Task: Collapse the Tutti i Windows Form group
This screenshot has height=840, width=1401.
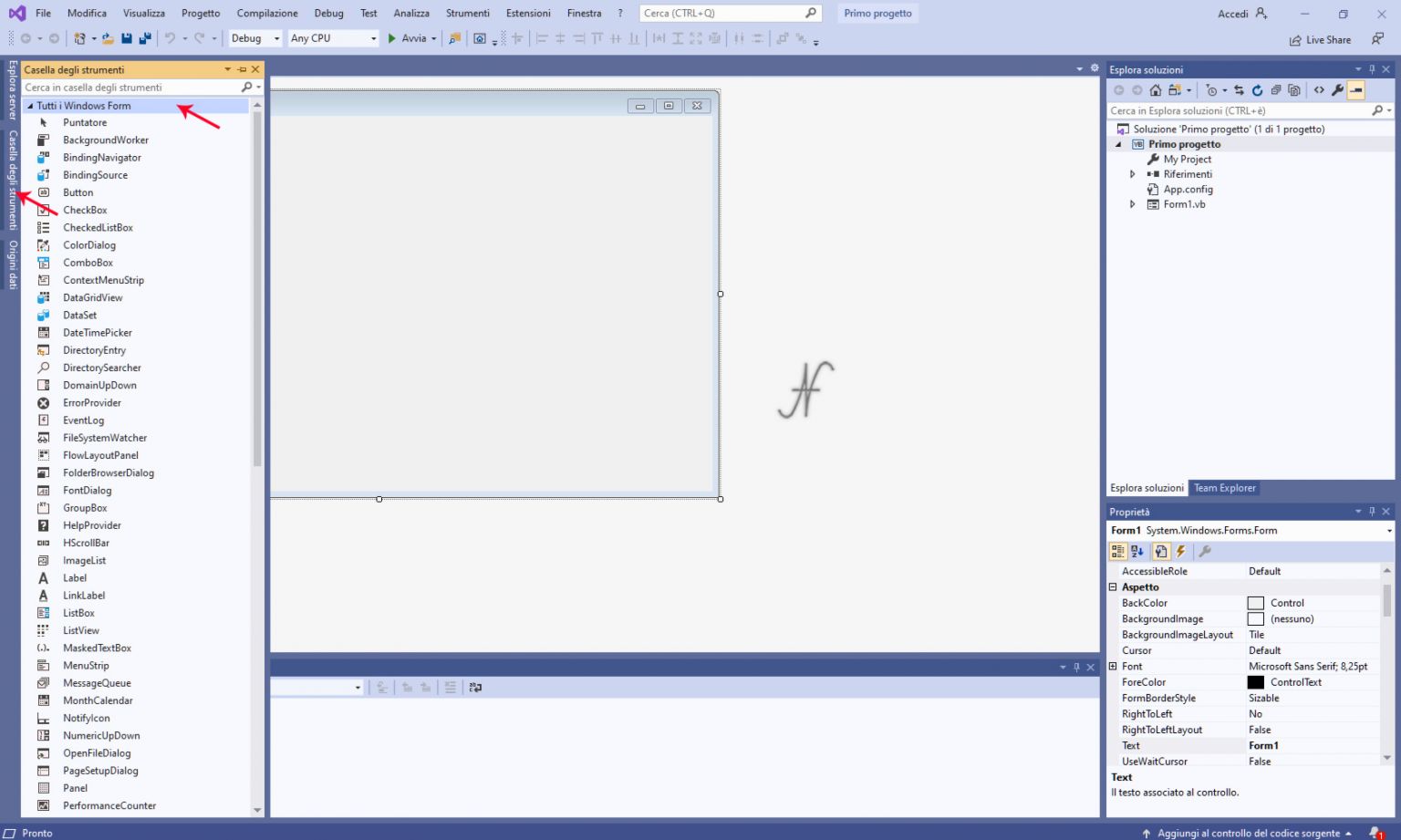Action: (x=30, y=105)
